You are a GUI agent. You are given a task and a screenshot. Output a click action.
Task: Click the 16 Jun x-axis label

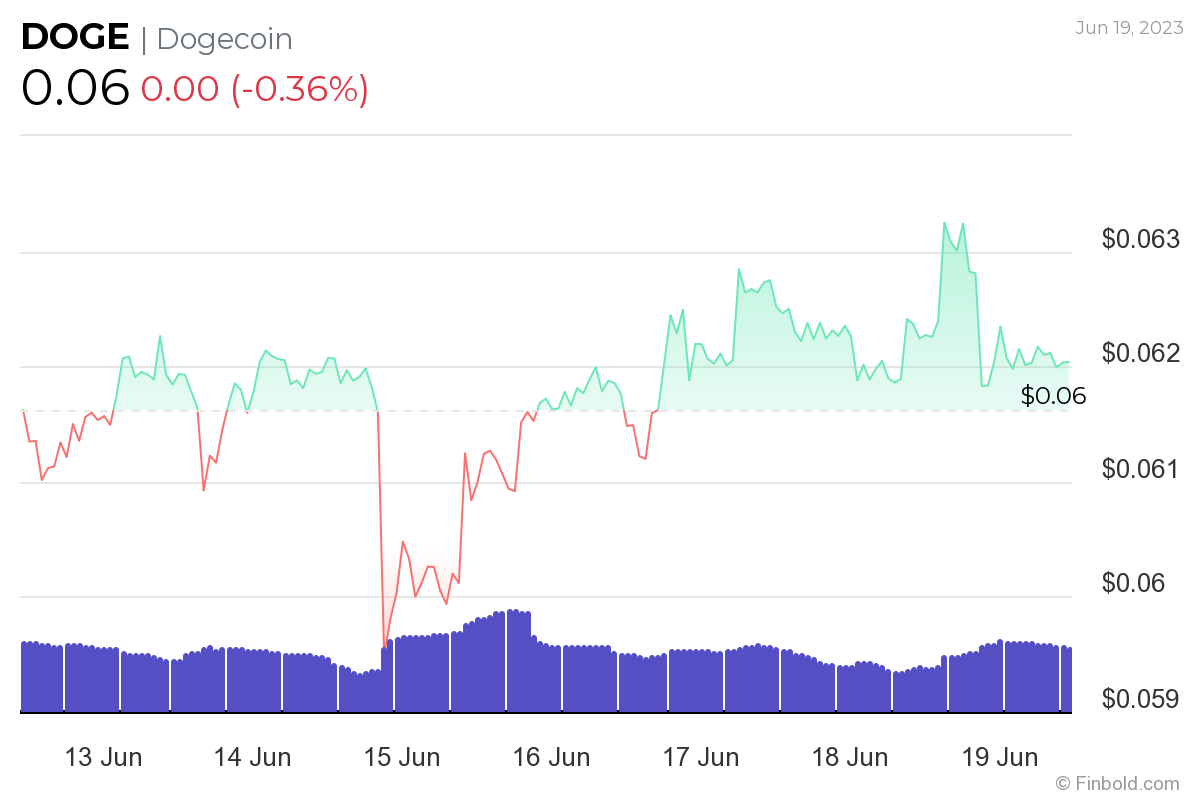pyautogui.click(x=551, y=757)
